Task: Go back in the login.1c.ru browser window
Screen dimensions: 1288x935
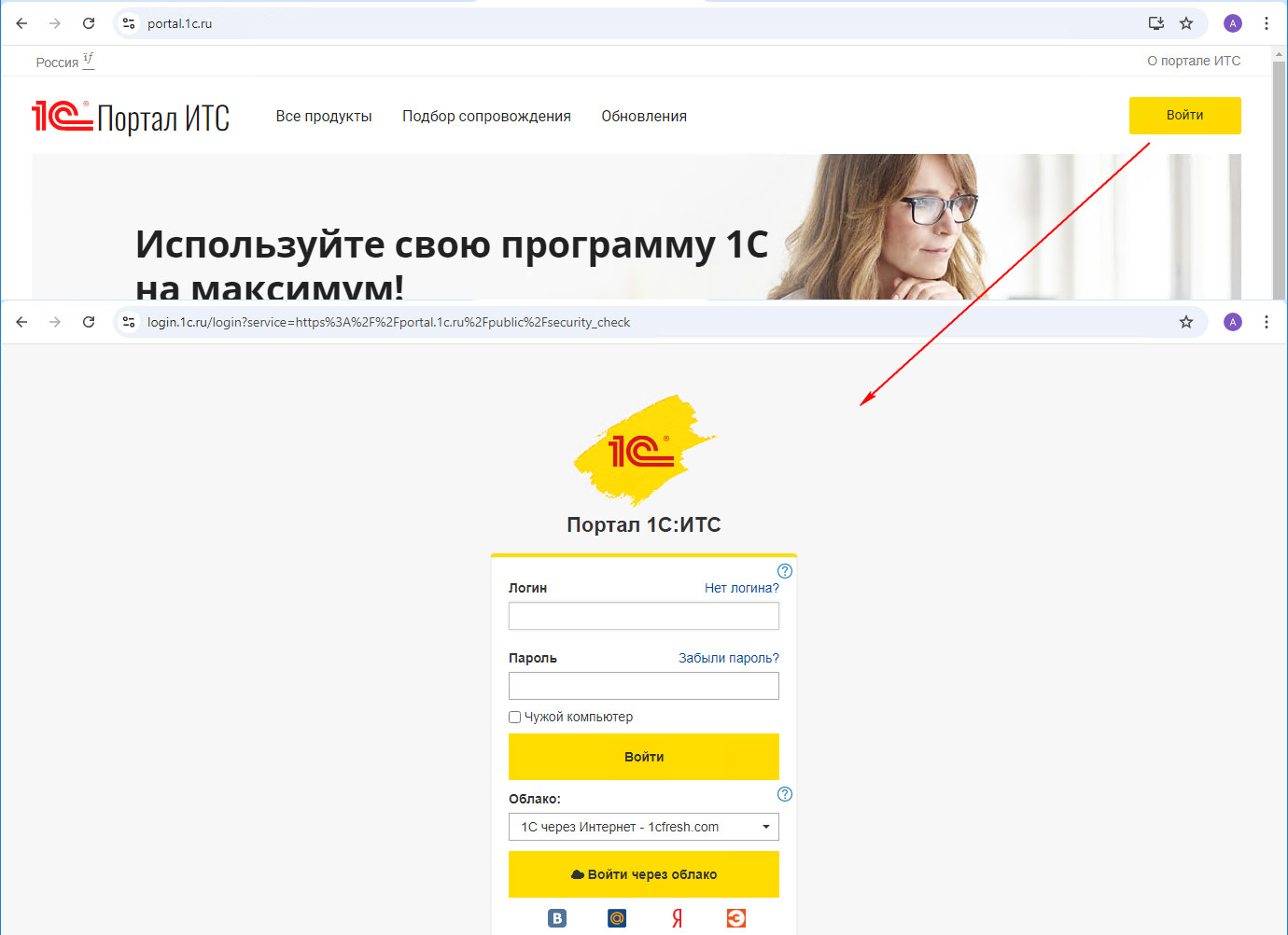Action: [21, 322]
